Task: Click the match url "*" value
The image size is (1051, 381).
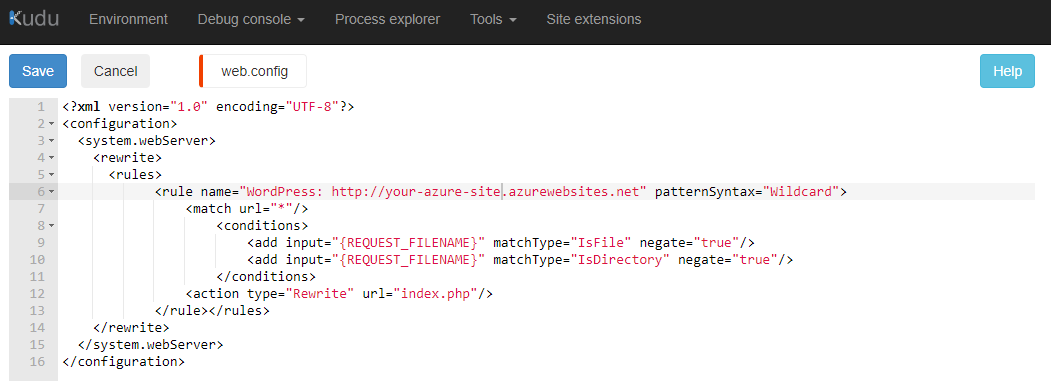Action: [x=282, y=209]
